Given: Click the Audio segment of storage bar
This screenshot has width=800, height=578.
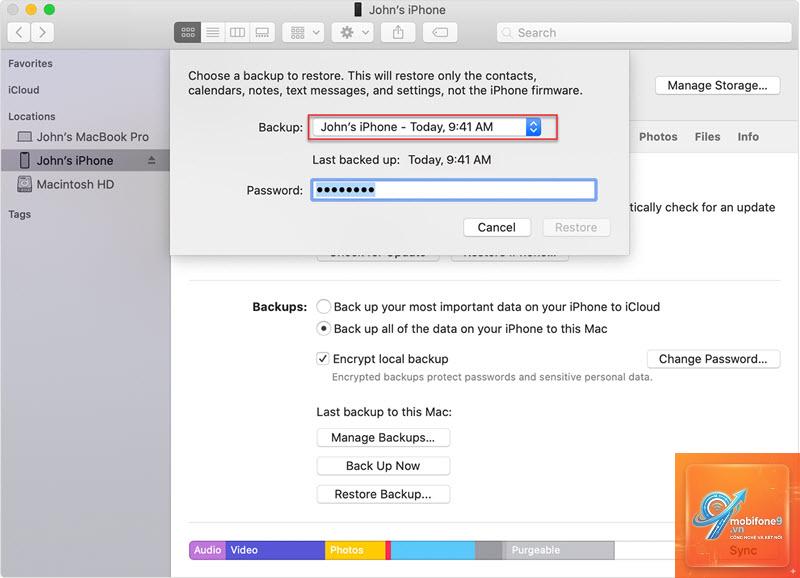Looking at the screenshot, I should click(x=207, y=550).
